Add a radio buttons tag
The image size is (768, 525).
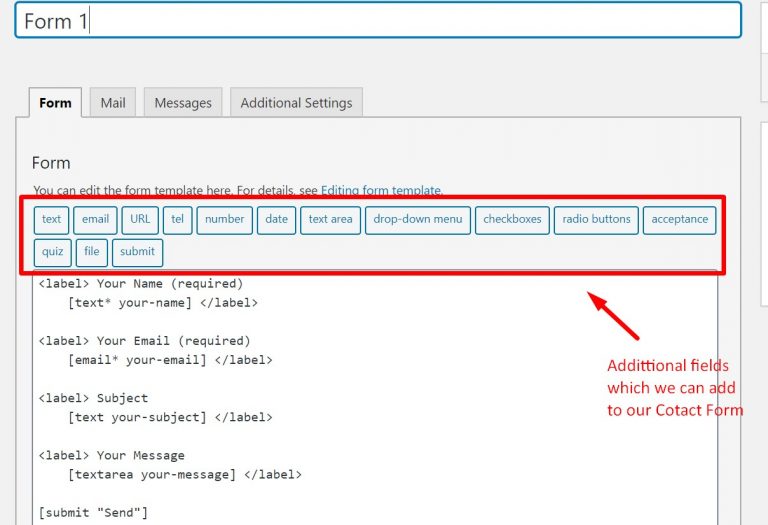[x=596, y=220]
